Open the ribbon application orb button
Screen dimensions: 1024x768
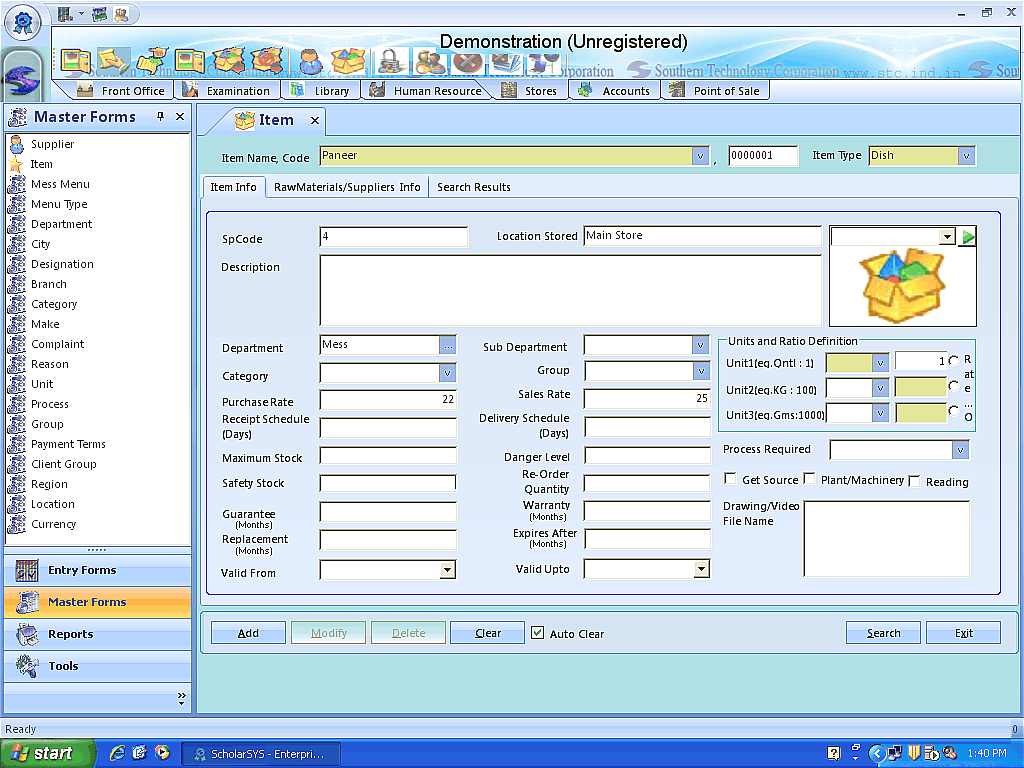coord(22,22)
